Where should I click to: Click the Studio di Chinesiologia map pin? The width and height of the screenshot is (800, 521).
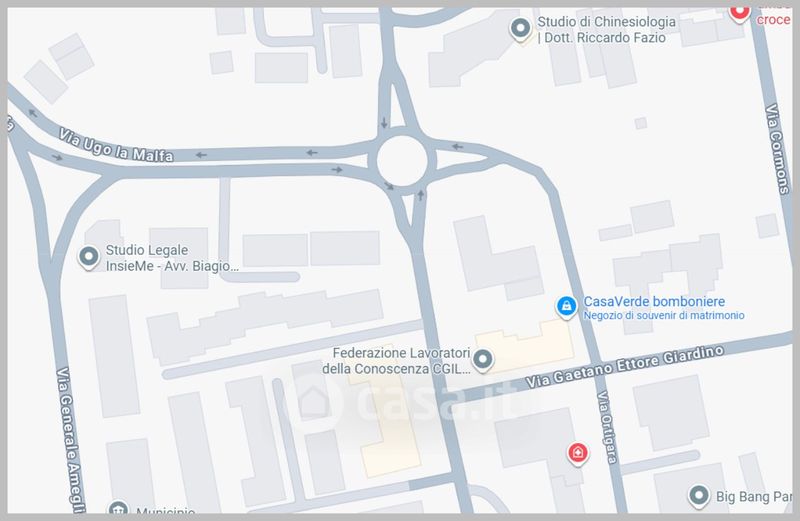point(520,29)
